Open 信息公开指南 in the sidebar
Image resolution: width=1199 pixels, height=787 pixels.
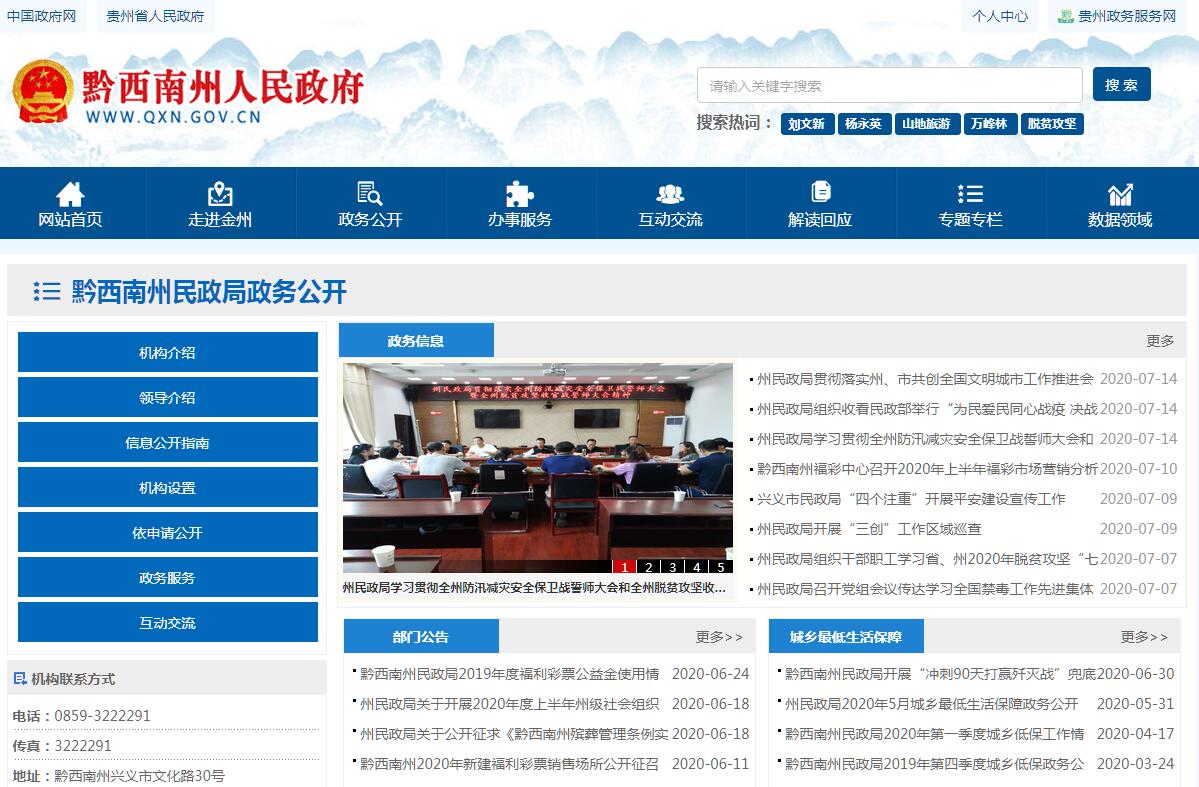tap(167, 443)
